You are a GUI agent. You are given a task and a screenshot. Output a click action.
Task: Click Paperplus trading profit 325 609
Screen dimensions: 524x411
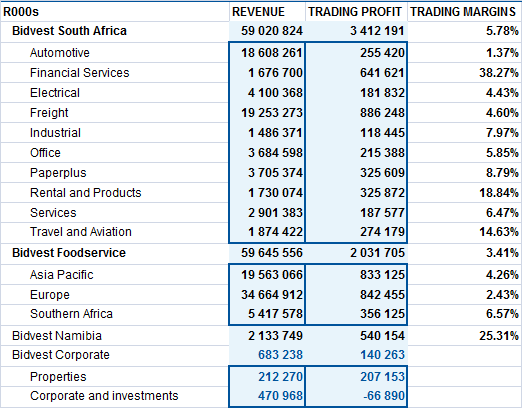click(382, 173)
